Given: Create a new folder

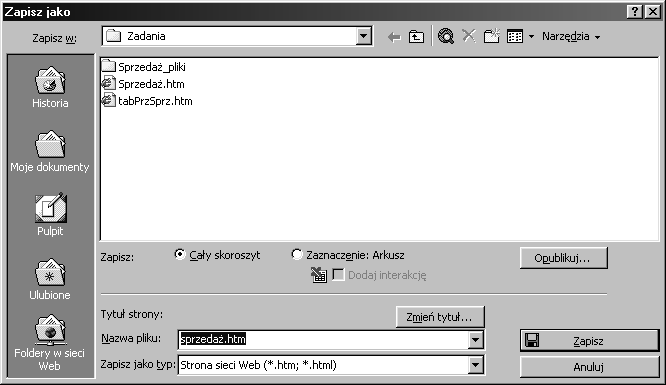Looking at the screenshot, I should click(x=491, y=37).
